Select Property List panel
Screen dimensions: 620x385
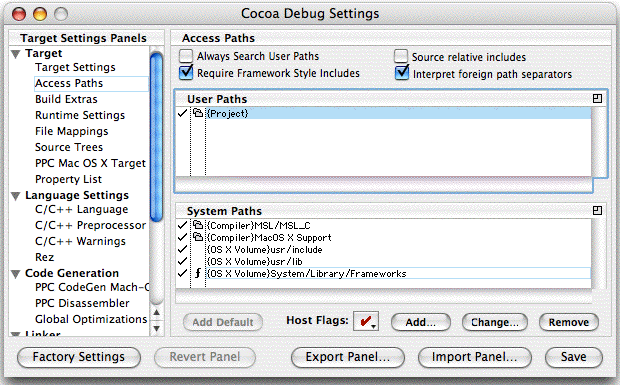point(68,179)
